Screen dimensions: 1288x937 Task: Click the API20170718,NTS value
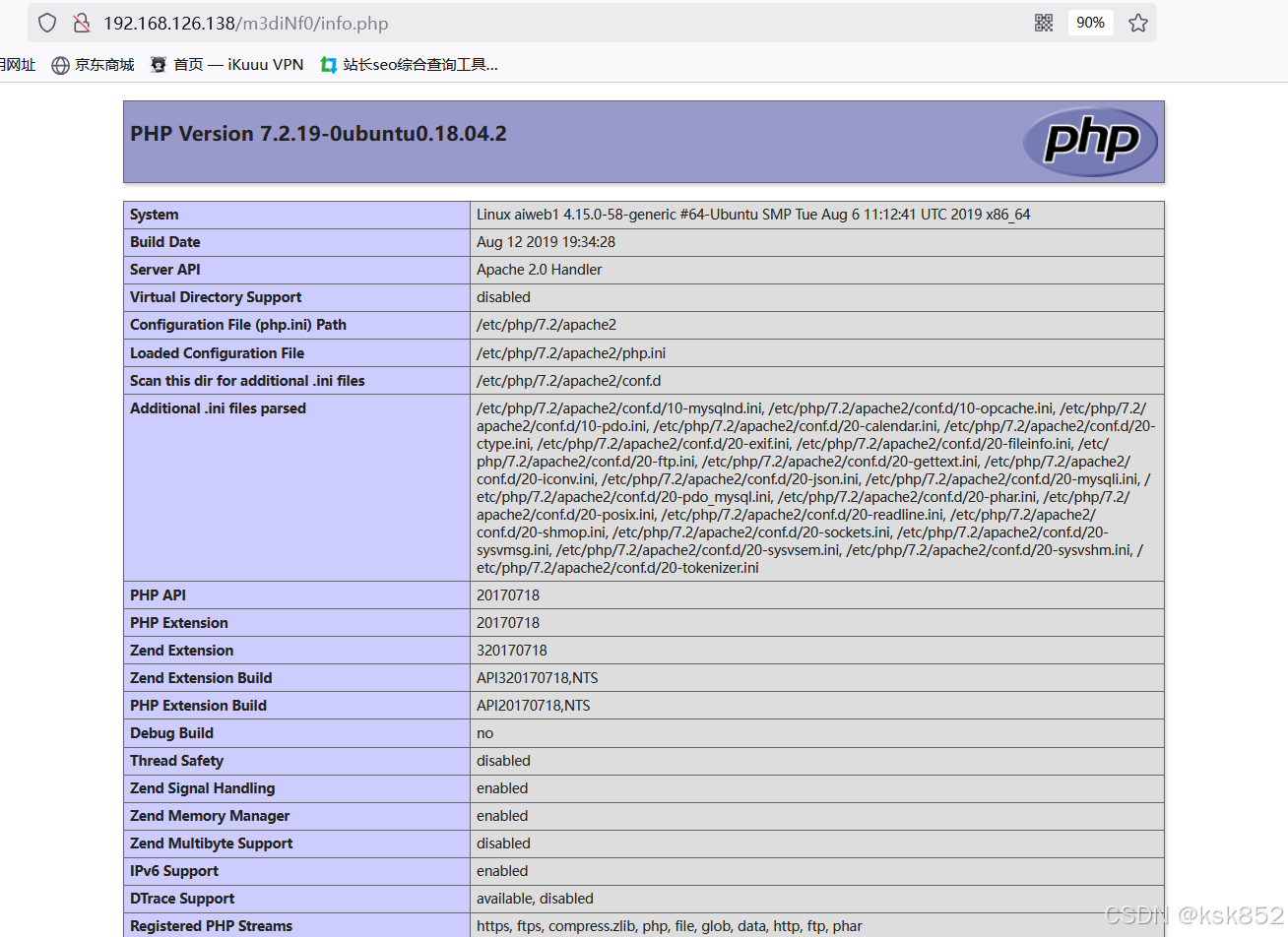tap(534, 706)
